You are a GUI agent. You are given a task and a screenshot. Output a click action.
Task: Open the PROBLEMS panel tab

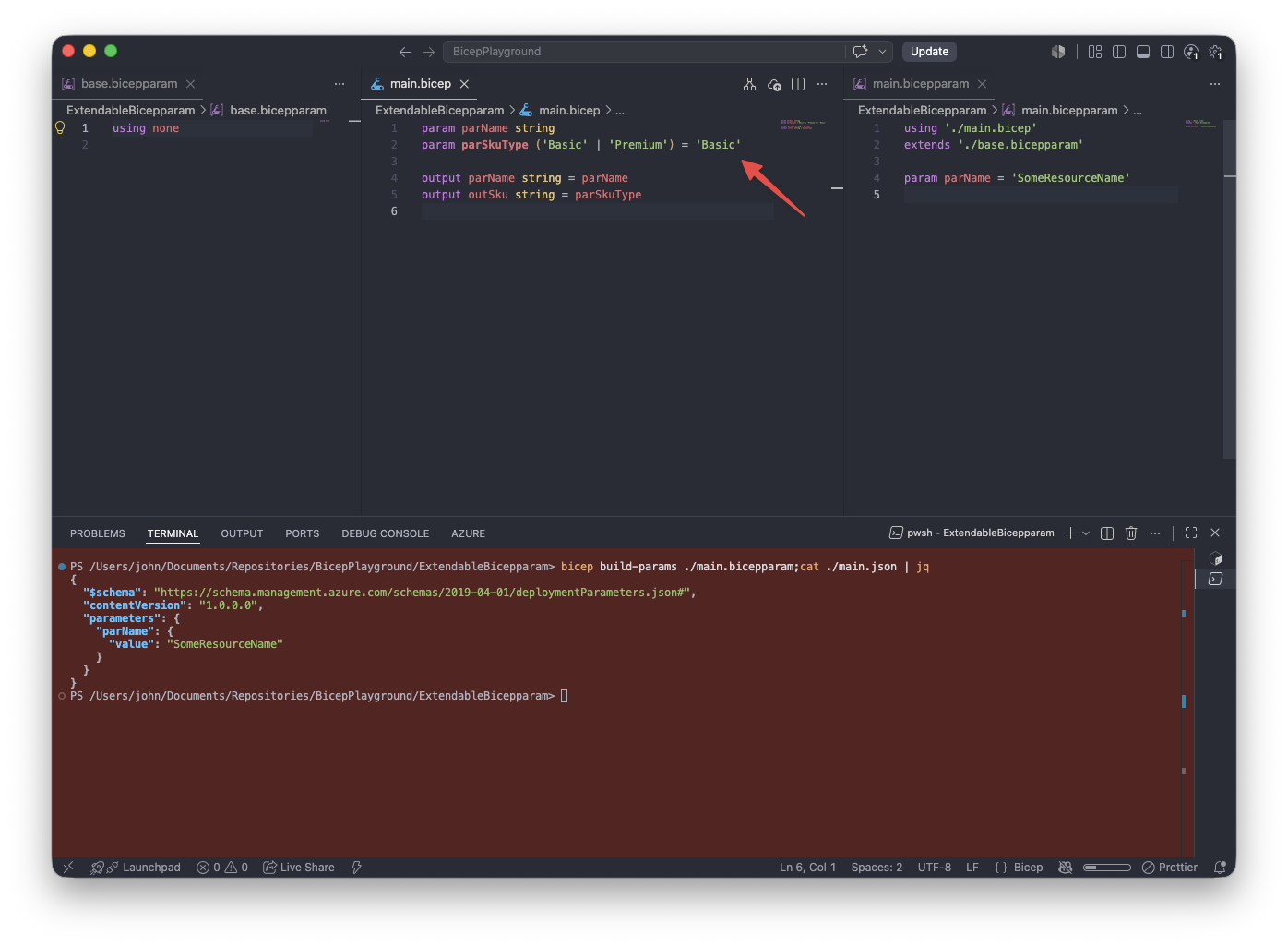[98, 533]
